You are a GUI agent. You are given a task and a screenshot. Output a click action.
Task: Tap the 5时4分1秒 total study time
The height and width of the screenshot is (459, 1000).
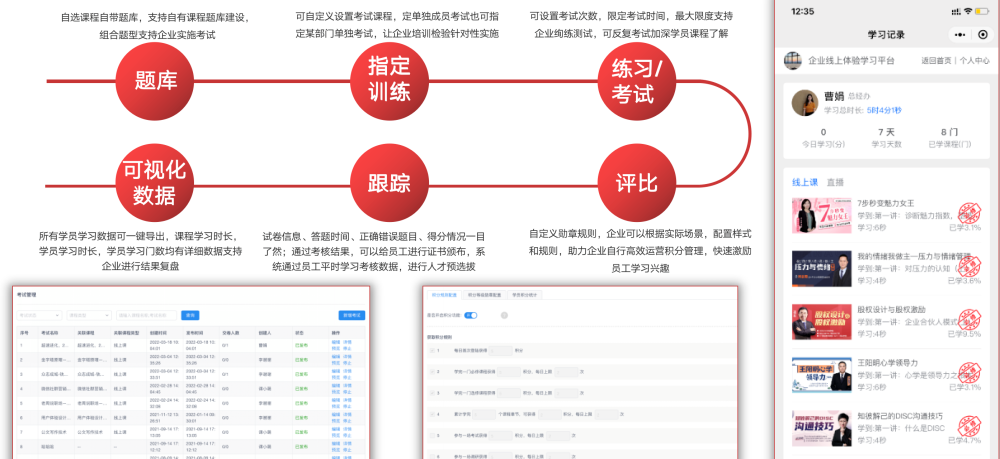[884, 110]
